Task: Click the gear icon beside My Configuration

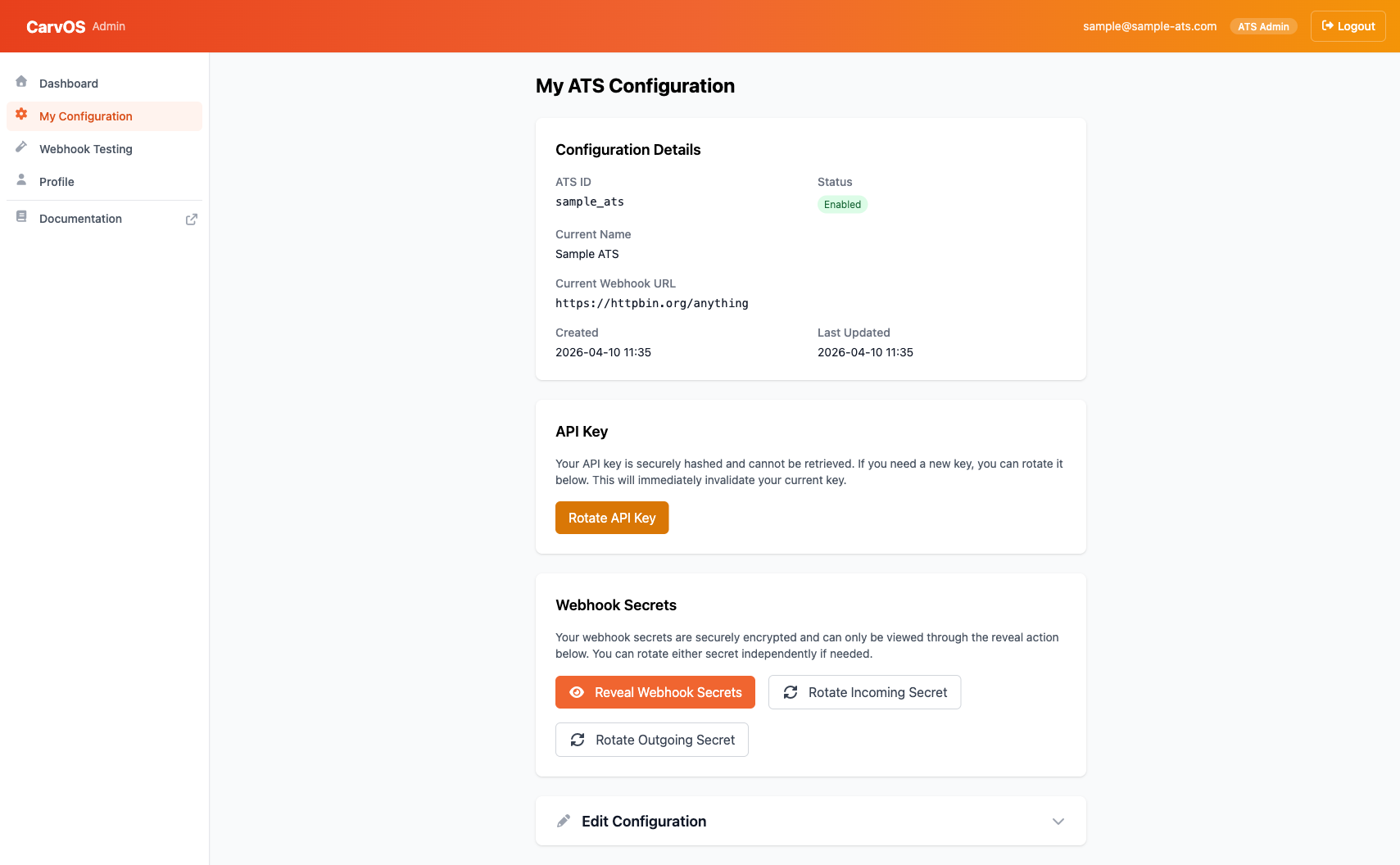Action: [21, 115]
